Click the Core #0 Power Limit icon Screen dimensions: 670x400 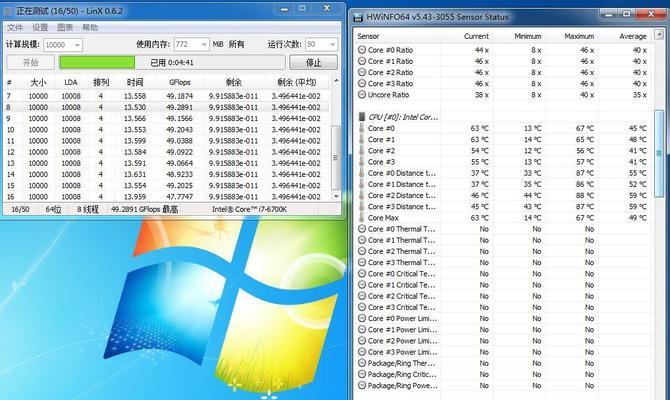(362, 318)
